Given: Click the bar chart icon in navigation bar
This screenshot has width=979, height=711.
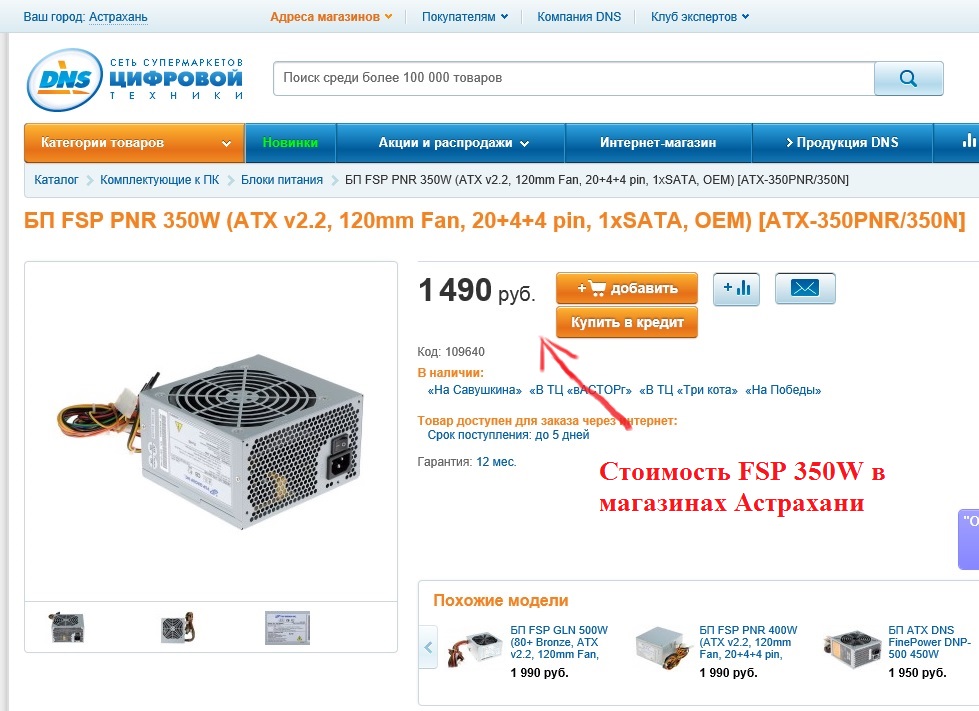Looking at the screenshot, I should (x=968, y=141).
